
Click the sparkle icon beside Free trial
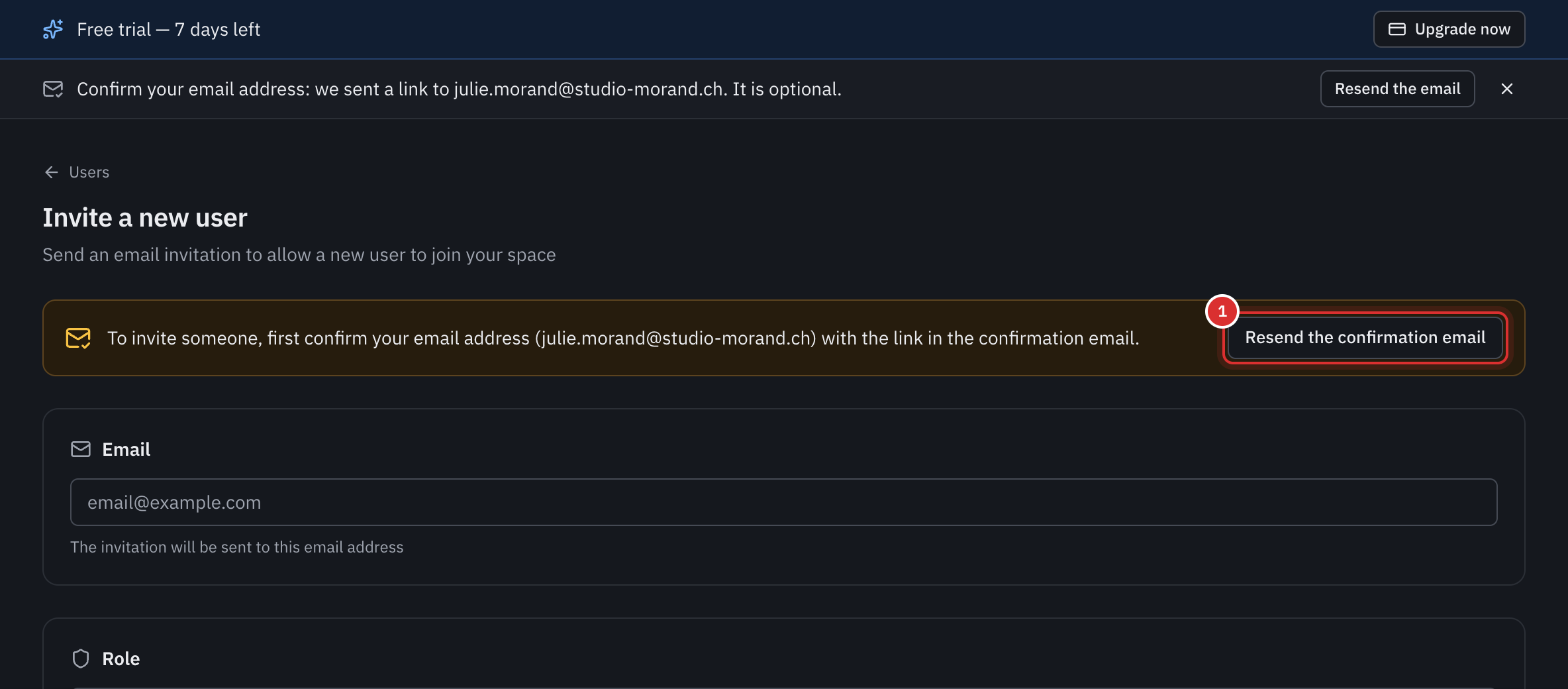click(x=53, y=29)
